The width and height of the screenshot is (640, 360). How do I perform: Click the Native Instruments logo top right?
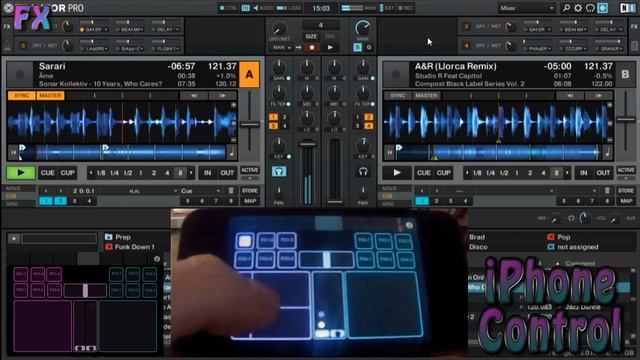coord(628,8)
